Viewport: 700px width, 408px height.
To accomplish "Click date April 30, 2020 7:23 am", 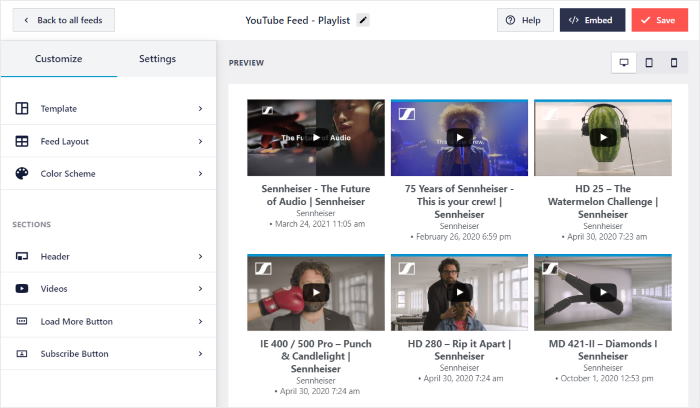I will coord(604,237).
